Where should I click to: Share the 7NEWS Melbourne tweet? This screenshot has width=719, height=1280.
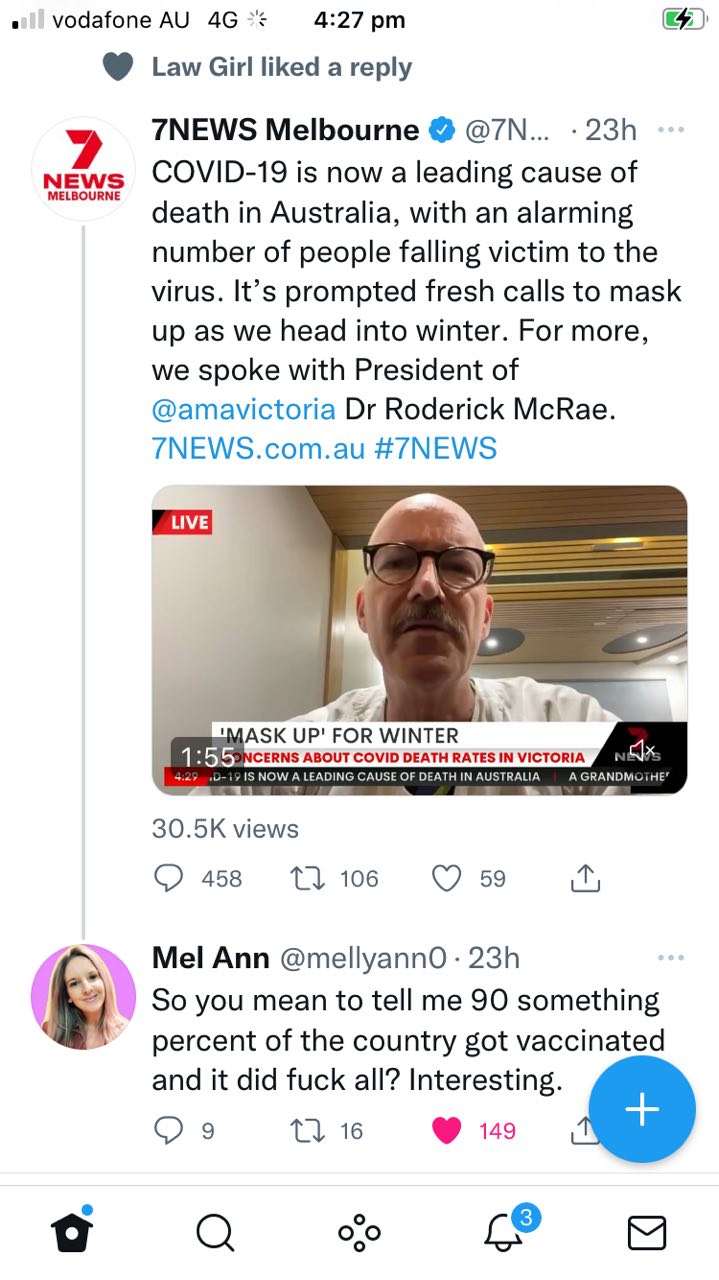coord(585,878)
